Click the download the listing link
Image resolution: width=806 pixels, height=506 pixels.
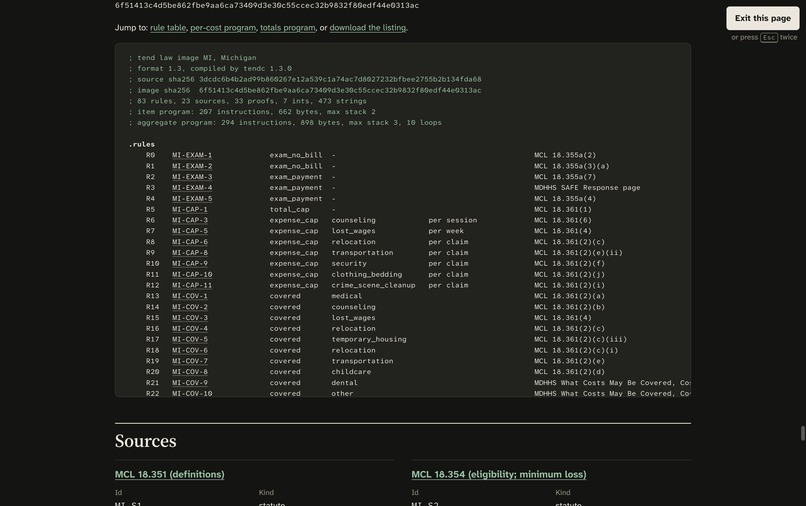[368, 28]
